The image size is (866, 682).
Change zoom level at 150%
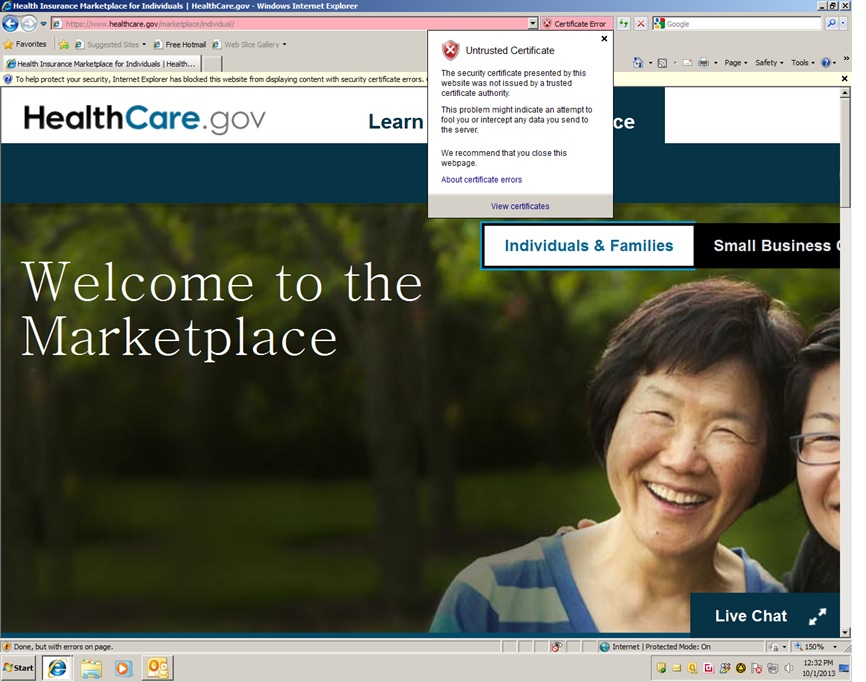pyautogui.click(x=814, y=647)
